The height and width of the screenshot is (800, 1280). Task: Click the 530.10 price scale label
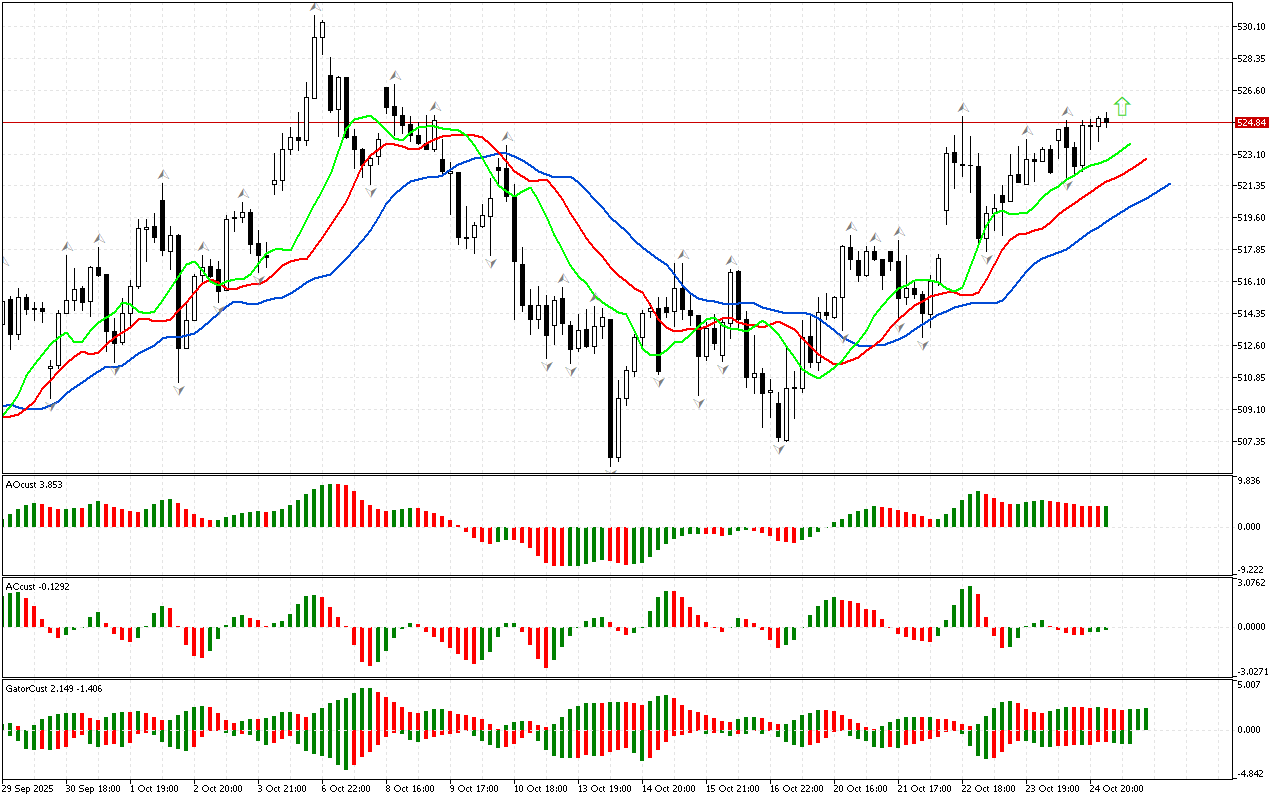(x=1252, y=26)
